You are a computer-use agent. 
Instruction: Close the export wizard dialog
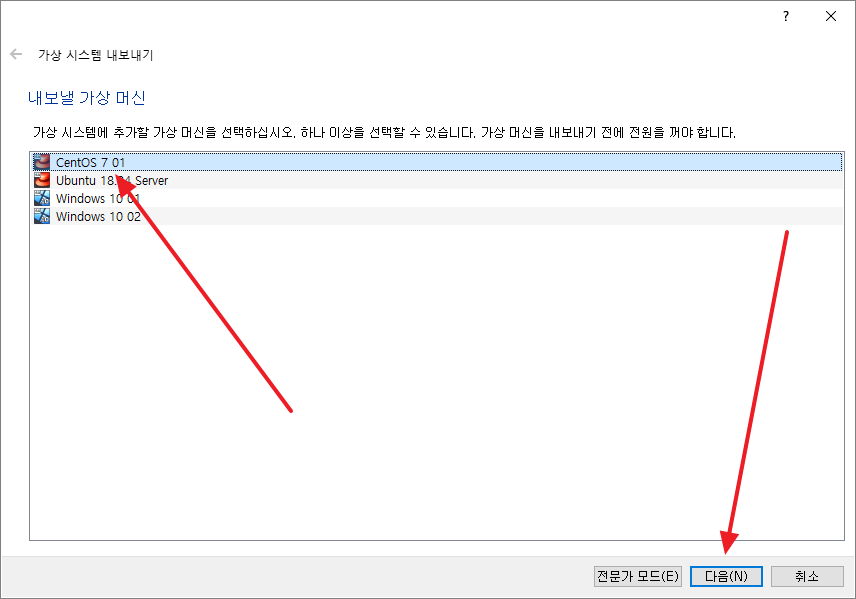point(831,16)
